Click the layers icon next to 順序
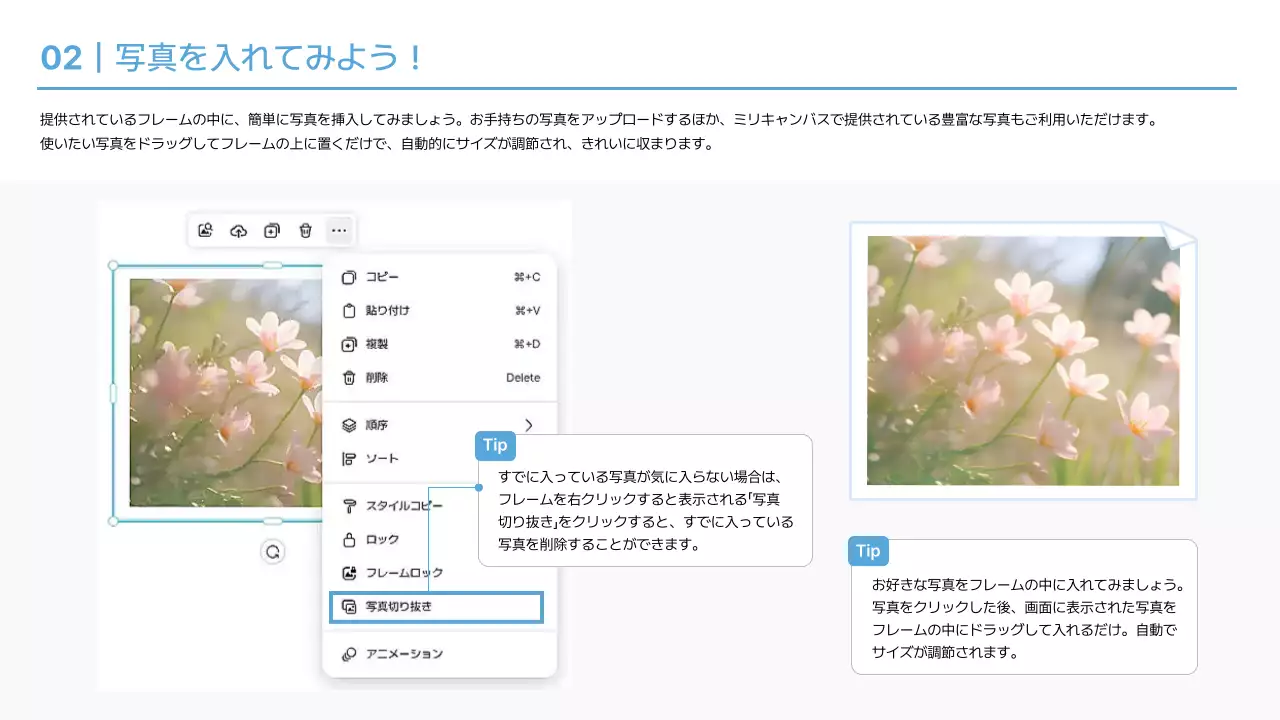Screen dimensions: 1280x720 click(348, 424)
